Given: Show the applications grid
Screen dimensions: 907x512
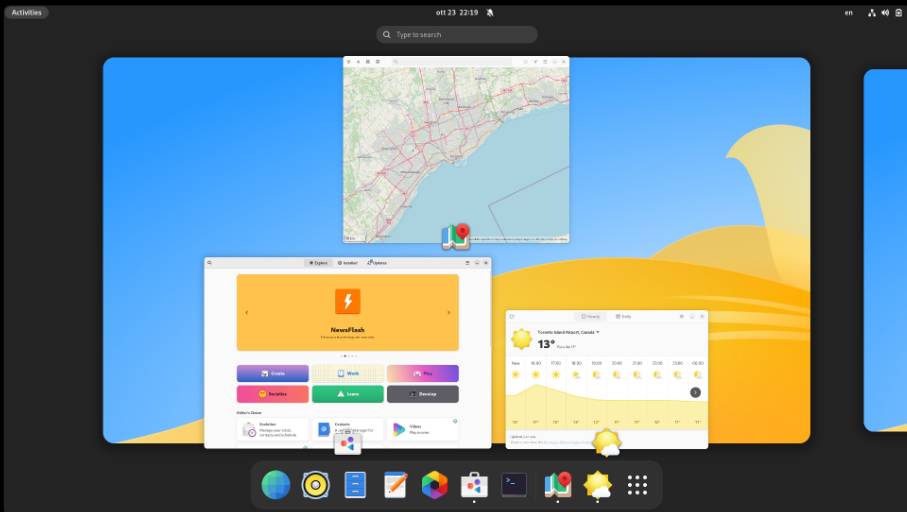Looking at the screenshot, I should (x=637, y=485).
